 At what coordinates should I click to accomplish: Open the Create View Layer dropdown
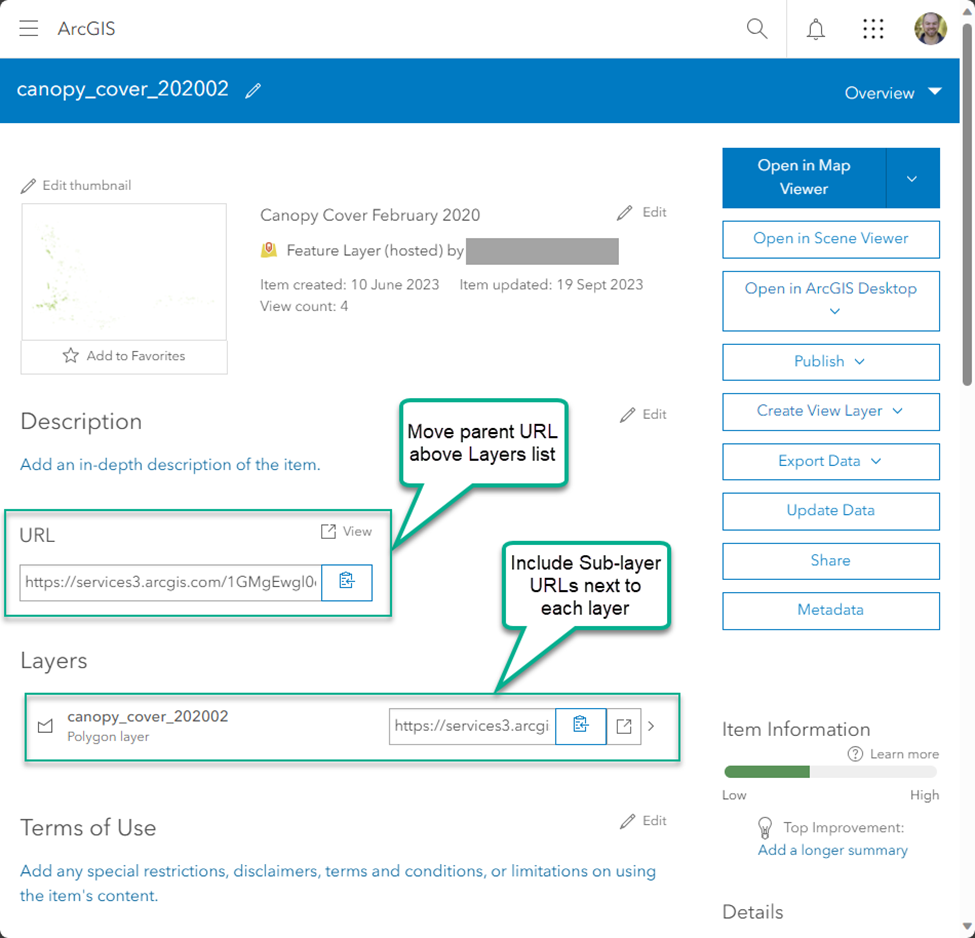[x=831, y=411]
